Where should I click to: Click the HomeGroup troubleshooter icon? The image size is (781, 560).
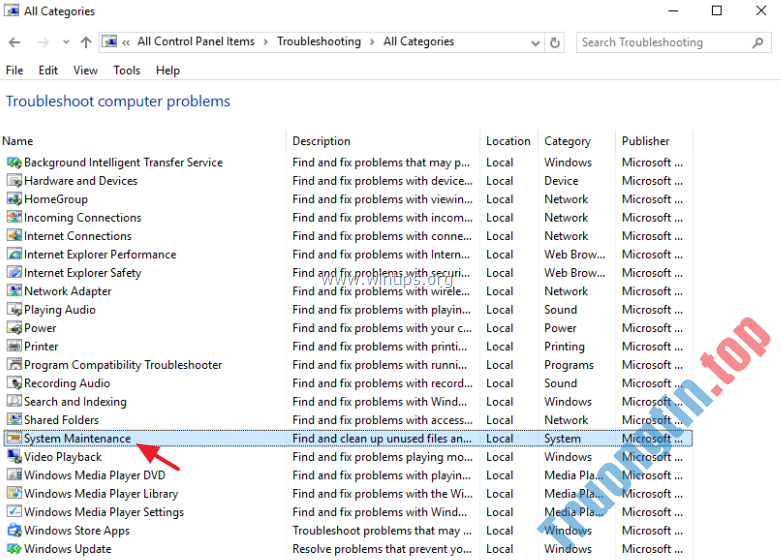[14, 199]
